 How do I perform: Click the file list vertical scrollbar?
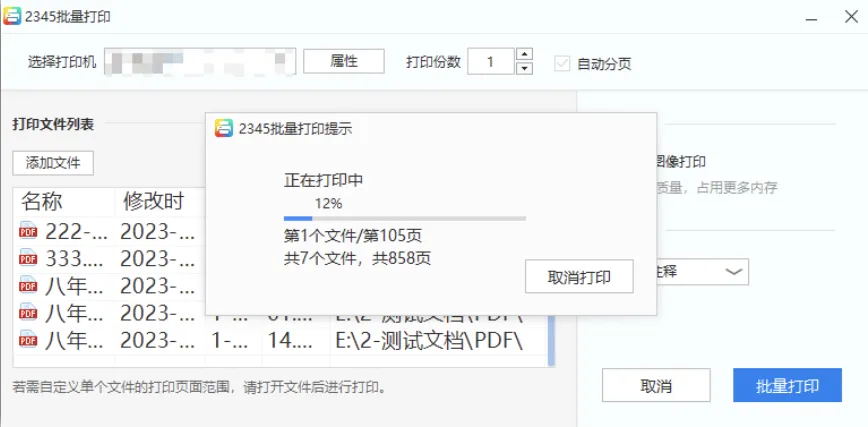pos(551,340)
